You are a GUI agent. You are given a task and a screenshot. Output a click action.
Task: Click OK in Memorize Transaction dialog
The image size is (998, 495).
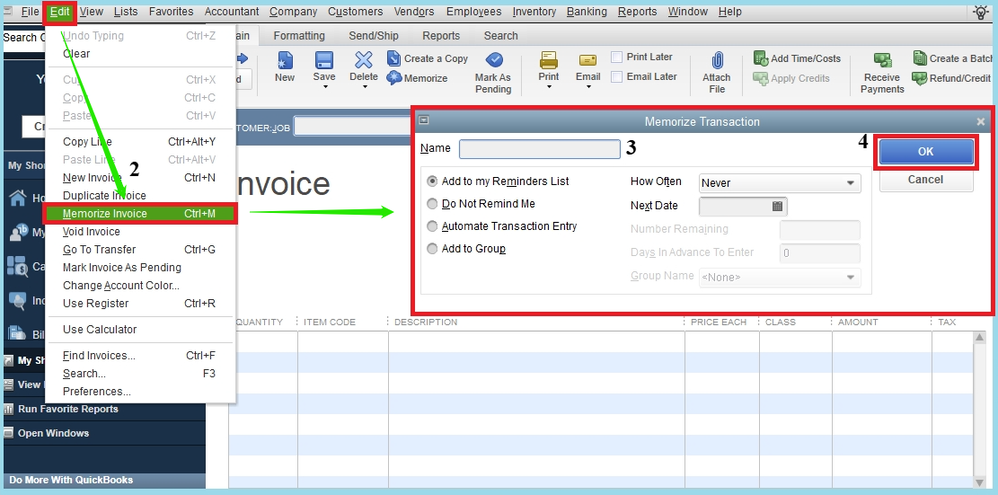(x=926, y=151)
